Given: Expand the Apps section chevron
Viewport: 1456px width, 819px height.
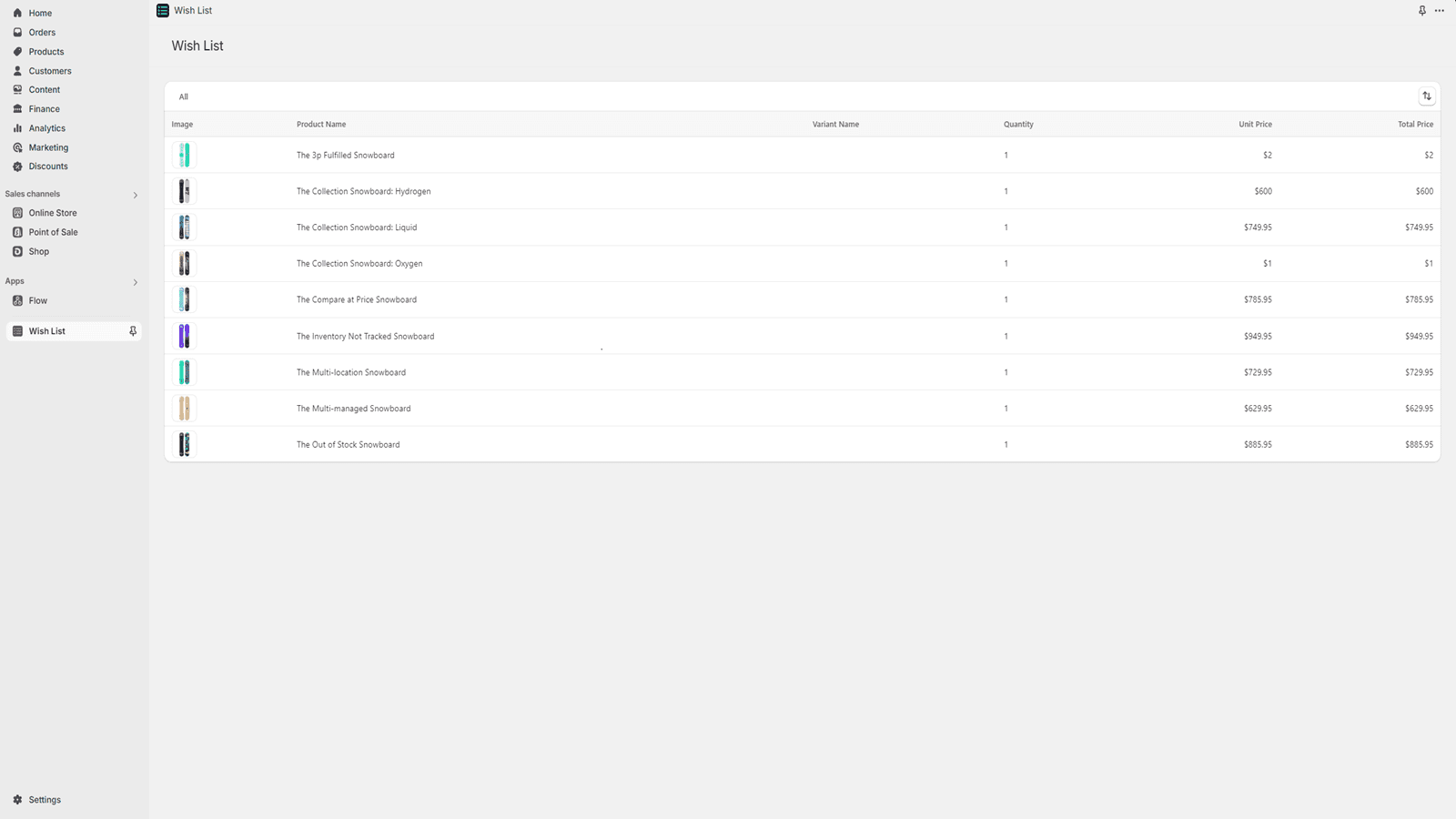Looking at the screenshot, I should (135, 281).
